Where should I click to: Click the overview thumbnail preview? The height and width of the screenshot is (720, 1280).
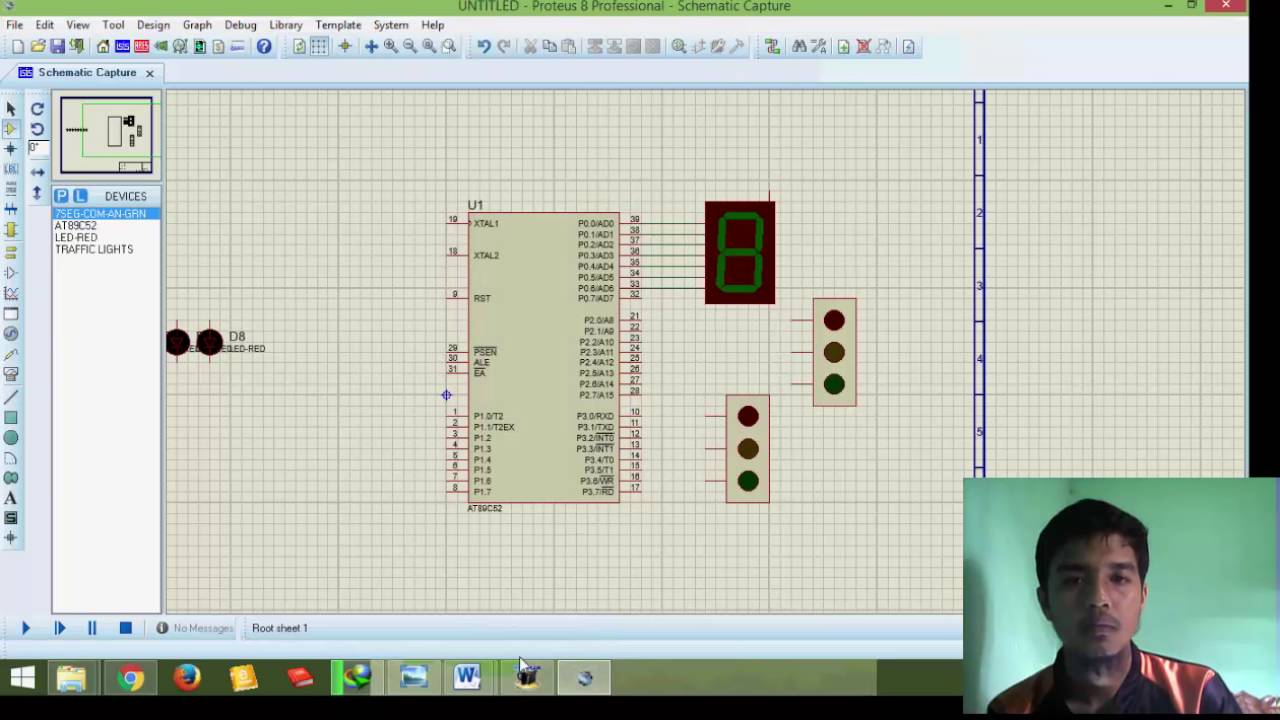click(106, 135)
